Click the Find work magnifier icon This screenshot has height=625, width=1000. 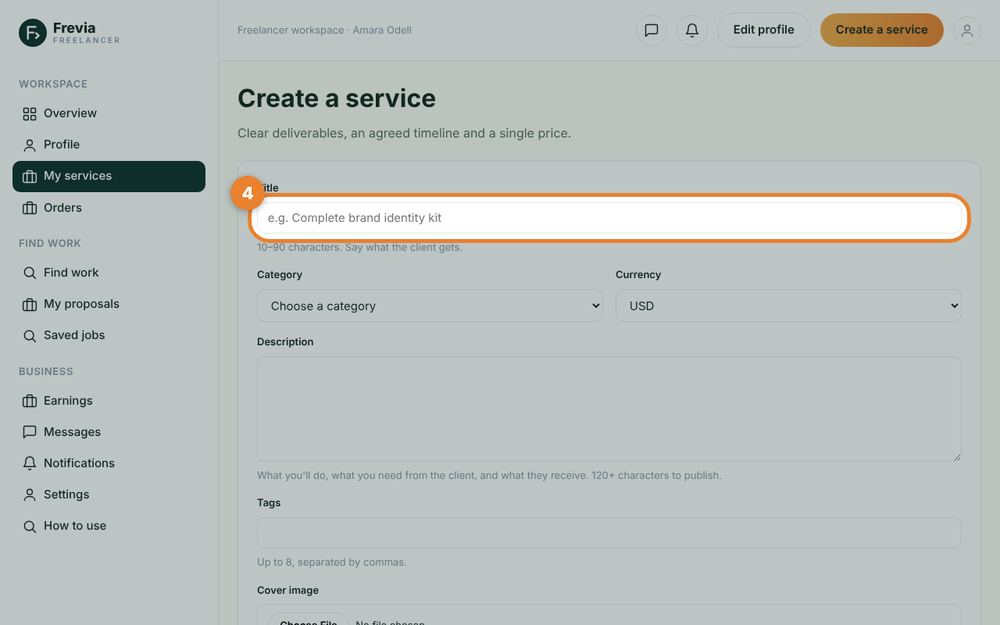(x=29, y=273)
